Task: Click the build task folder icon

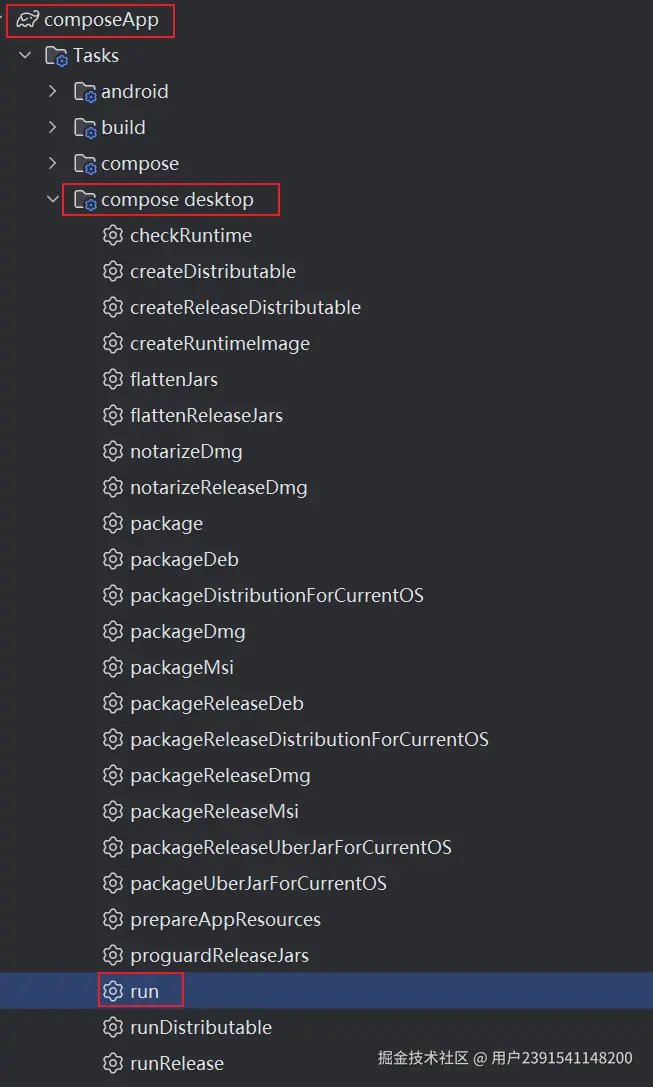Action: pyautogui.click(x=86, y=128)
